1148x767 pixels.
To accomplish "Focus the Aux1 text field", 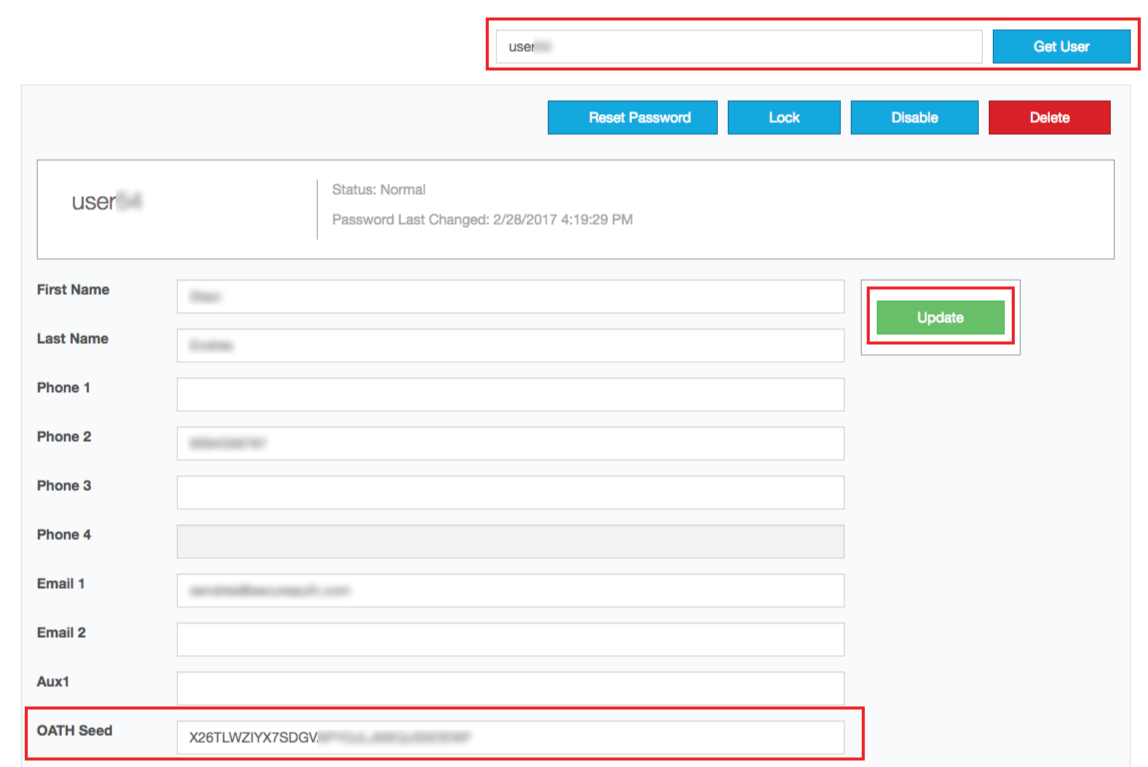I will point(510,688).
